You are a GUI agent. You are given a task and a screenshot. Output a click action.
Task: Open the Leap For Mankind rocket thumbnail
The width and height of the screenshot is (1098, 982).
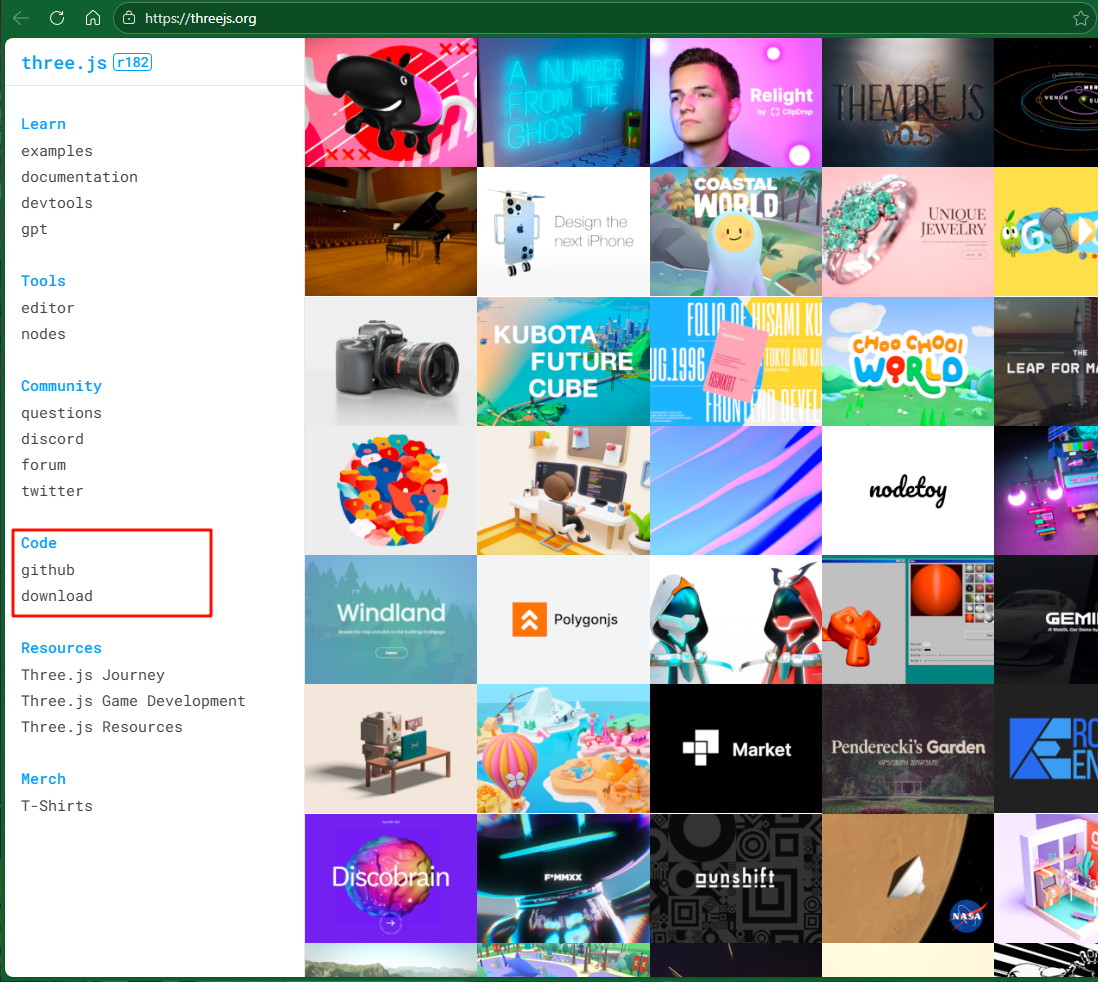1046,361
